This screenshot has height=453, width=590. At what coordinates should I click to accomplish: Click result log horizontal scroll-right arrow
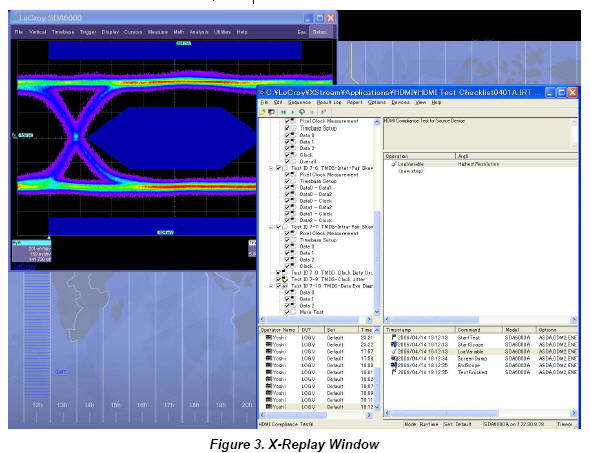[574, 413]
